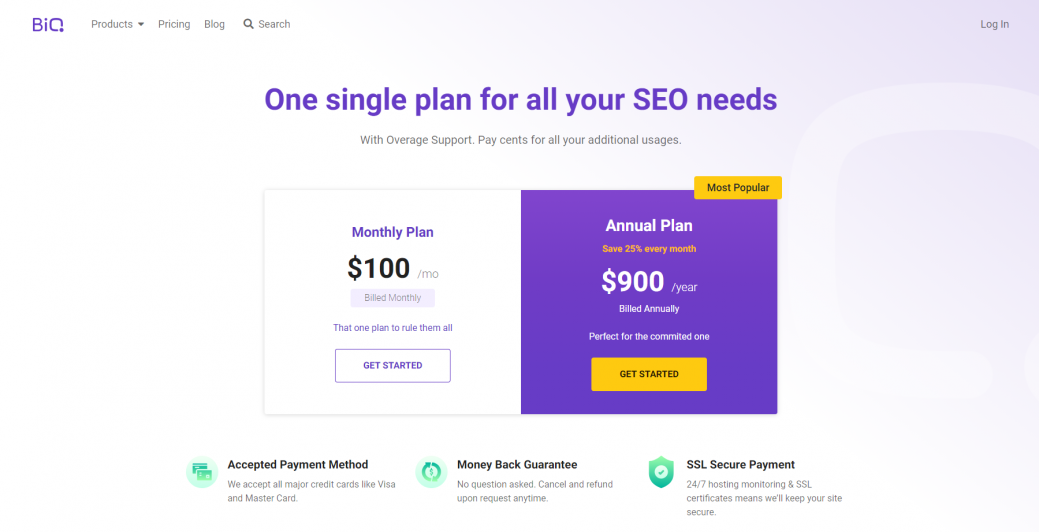Open the Products menu

pyautogui.click(x=112, y=24)
